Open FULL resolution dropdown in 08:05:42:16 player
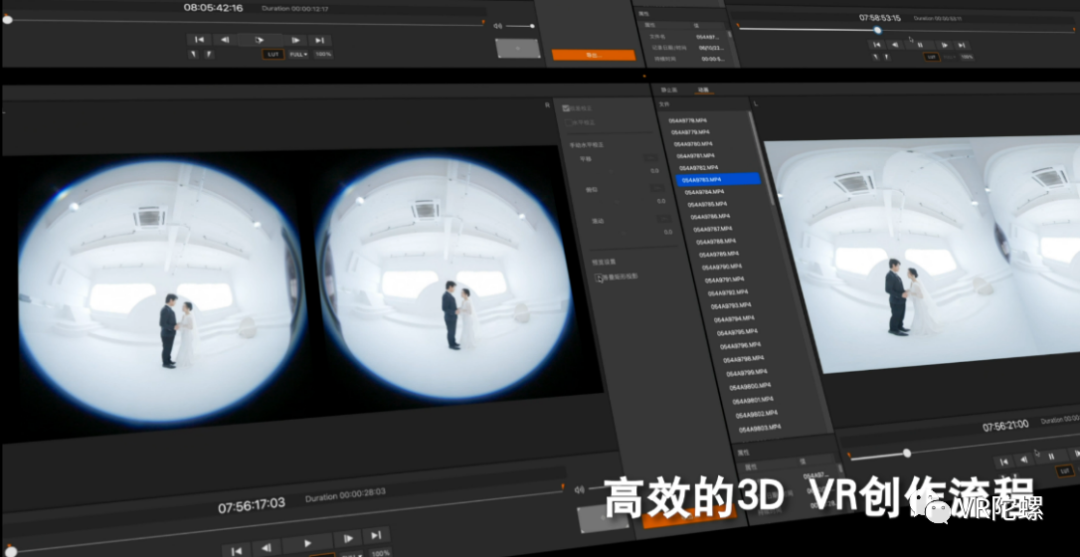 [298, 54]
